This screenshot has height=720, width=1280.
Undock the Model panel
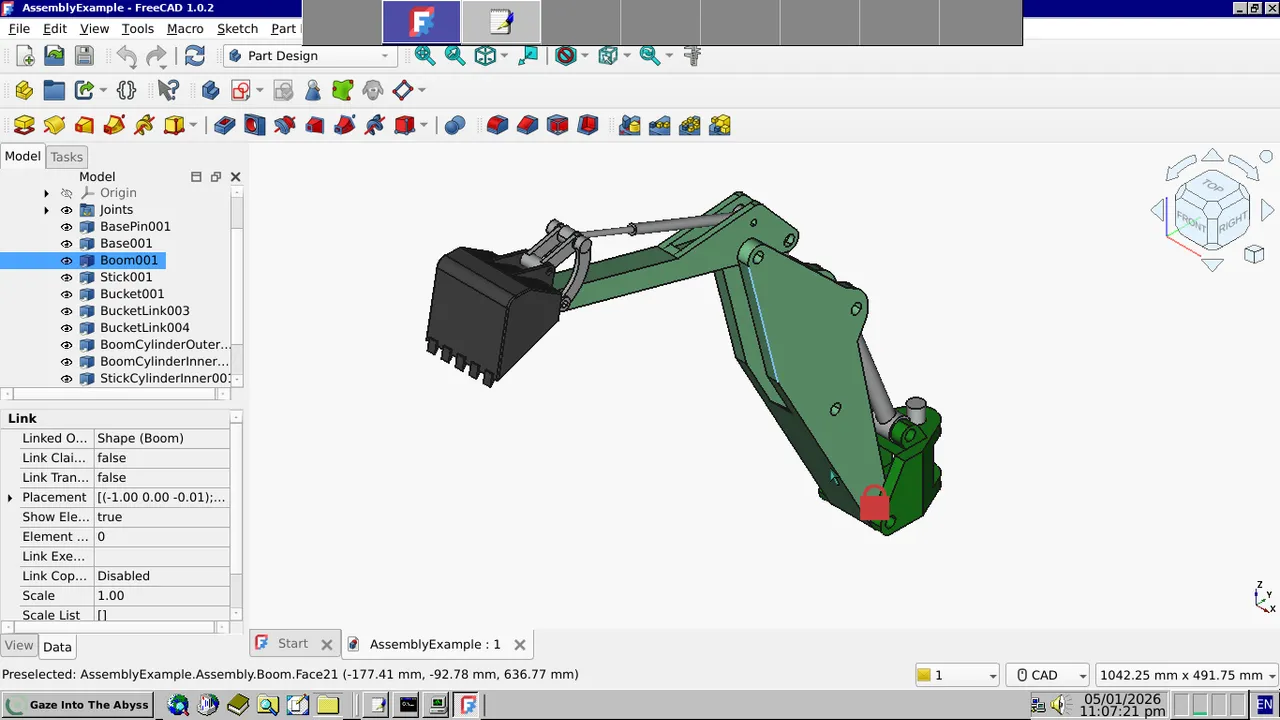[x=215, y=176]
